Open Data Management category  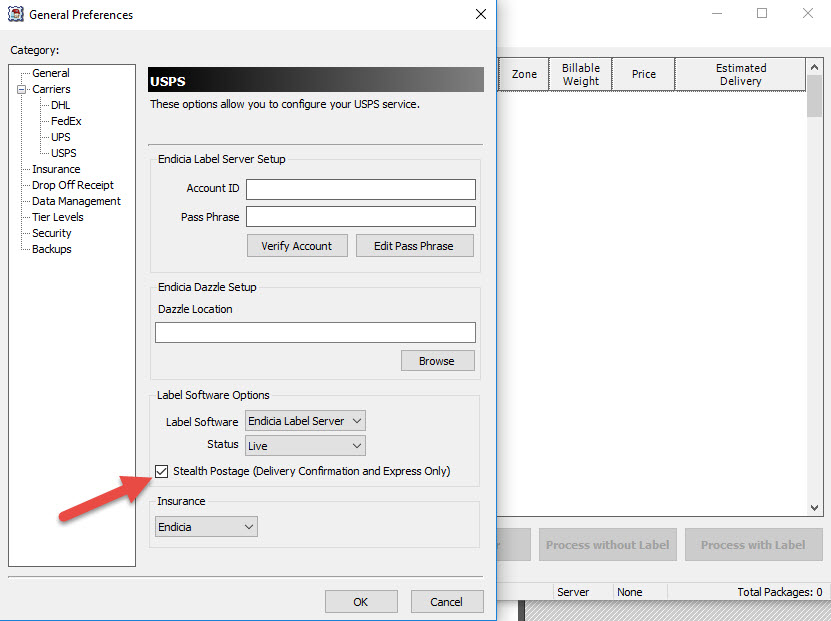[76, 201]
